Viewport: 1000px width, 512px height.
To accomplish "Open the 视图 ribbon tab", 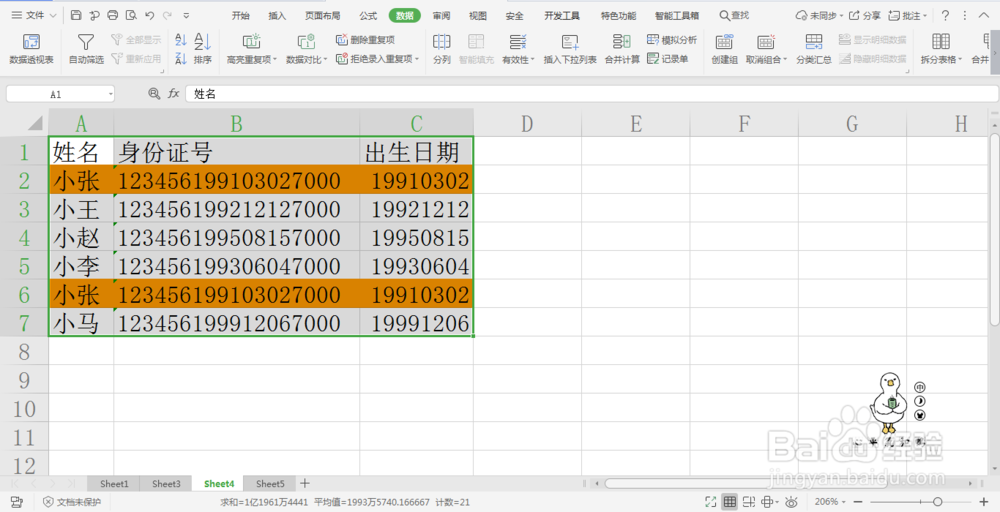I will click(477, 15).
